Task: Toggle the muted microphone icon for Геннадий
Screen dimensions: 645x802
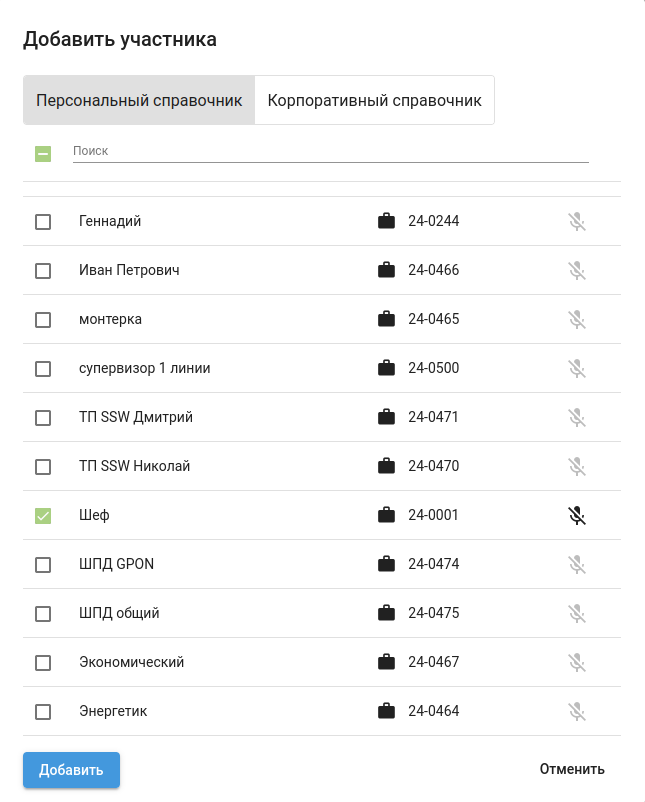Action: [576, 221]
